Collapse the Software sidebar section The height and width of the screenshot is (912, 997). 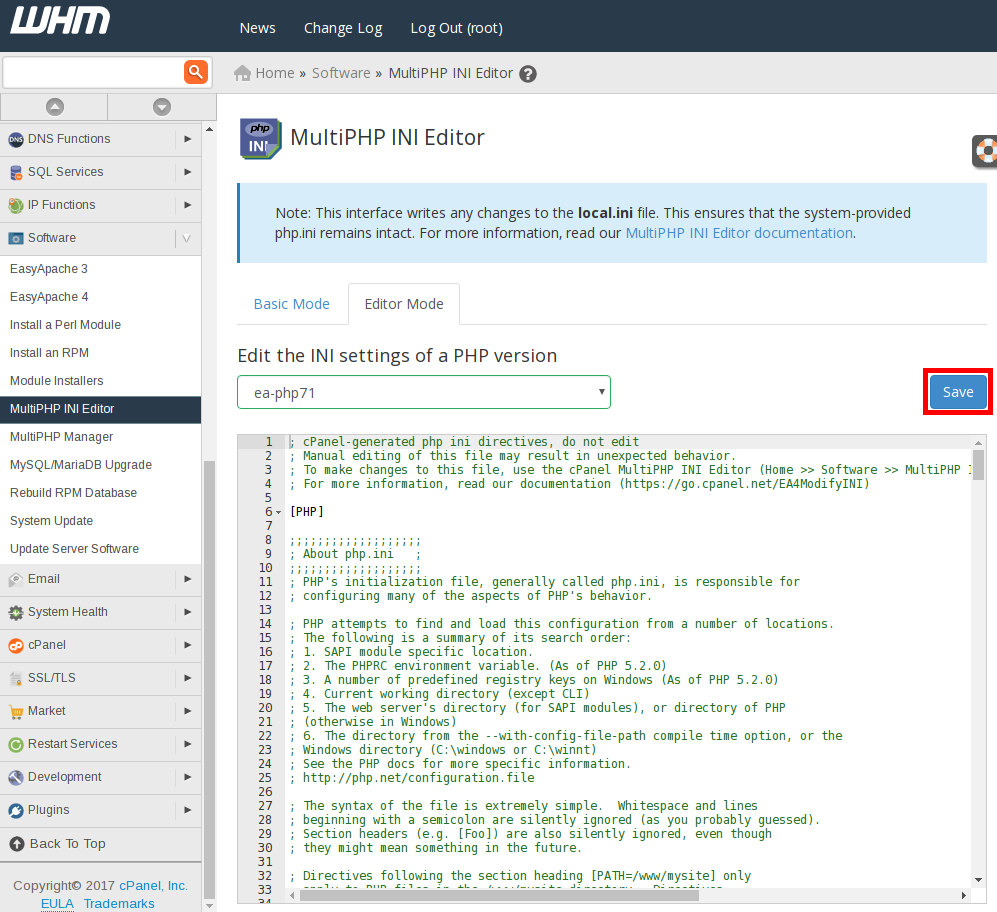187,238
